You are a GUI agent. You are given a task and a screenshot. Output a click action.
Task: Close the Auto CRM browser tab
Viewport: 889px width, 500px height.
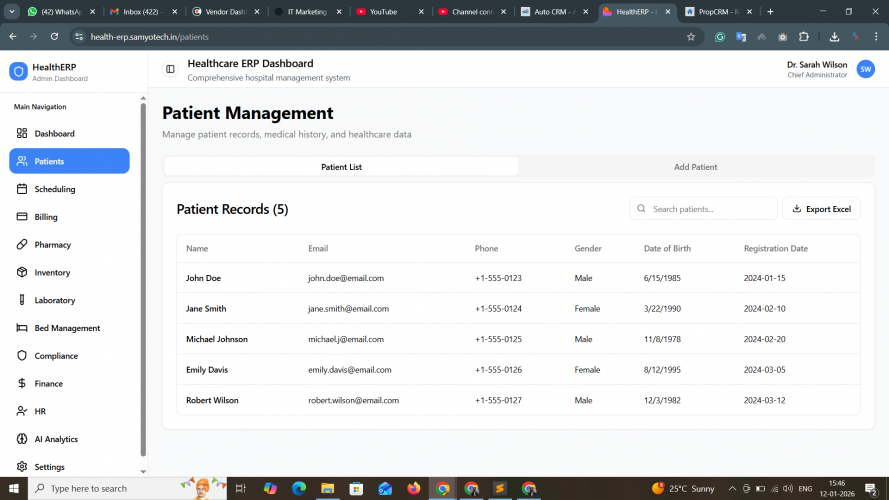[586, 11]
